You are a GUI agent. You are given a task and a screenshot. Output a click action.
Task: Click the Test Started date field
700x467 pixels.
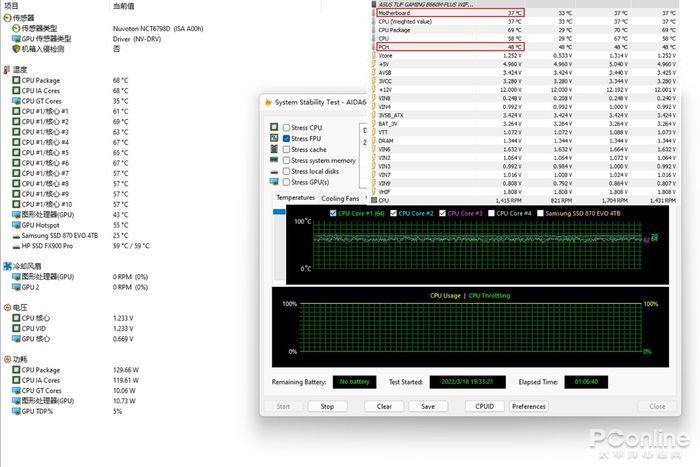point(467,382)
